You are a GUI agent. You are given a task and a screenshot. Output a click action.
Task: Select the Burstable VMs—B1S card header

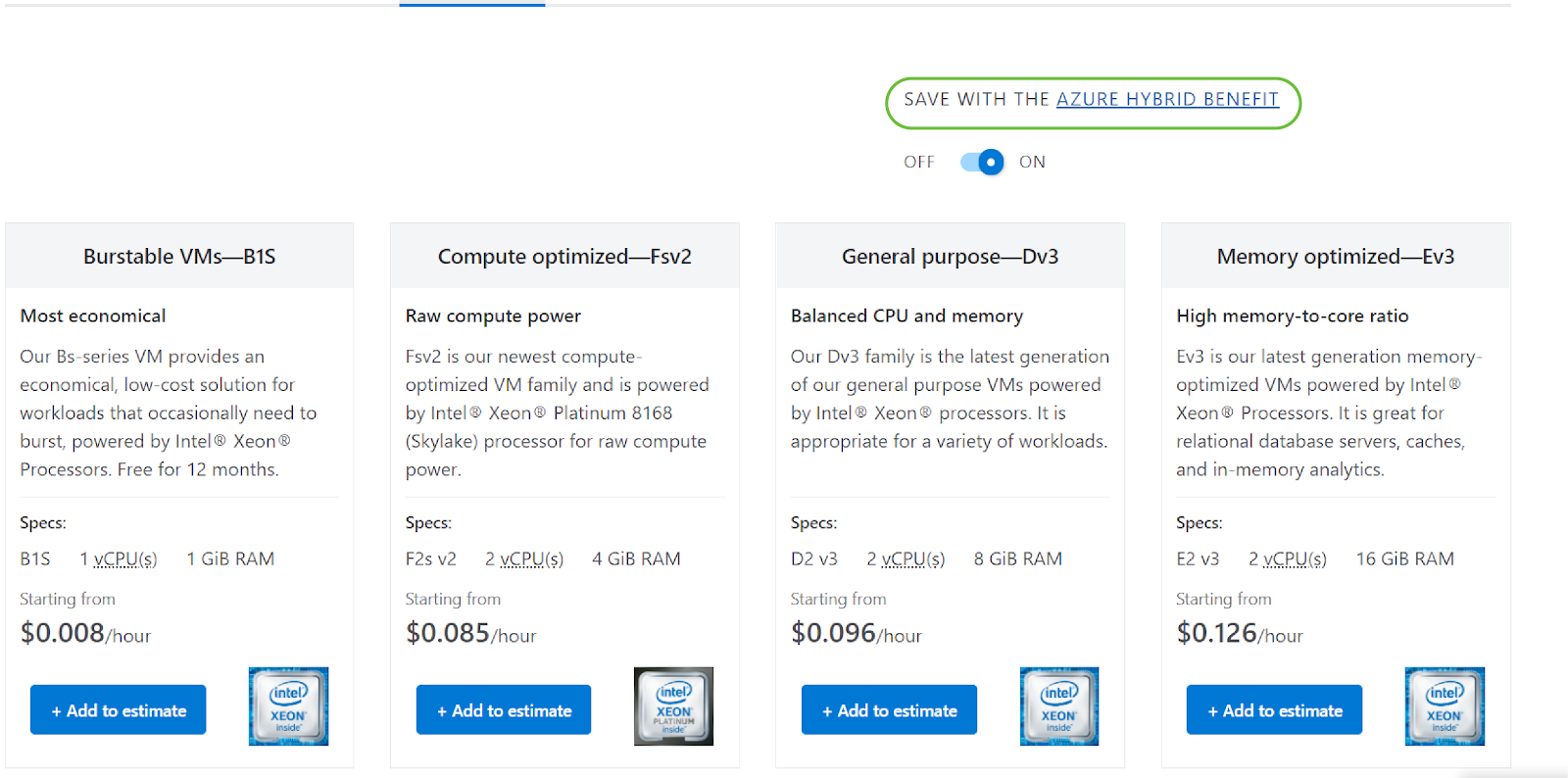pos(179,256)
